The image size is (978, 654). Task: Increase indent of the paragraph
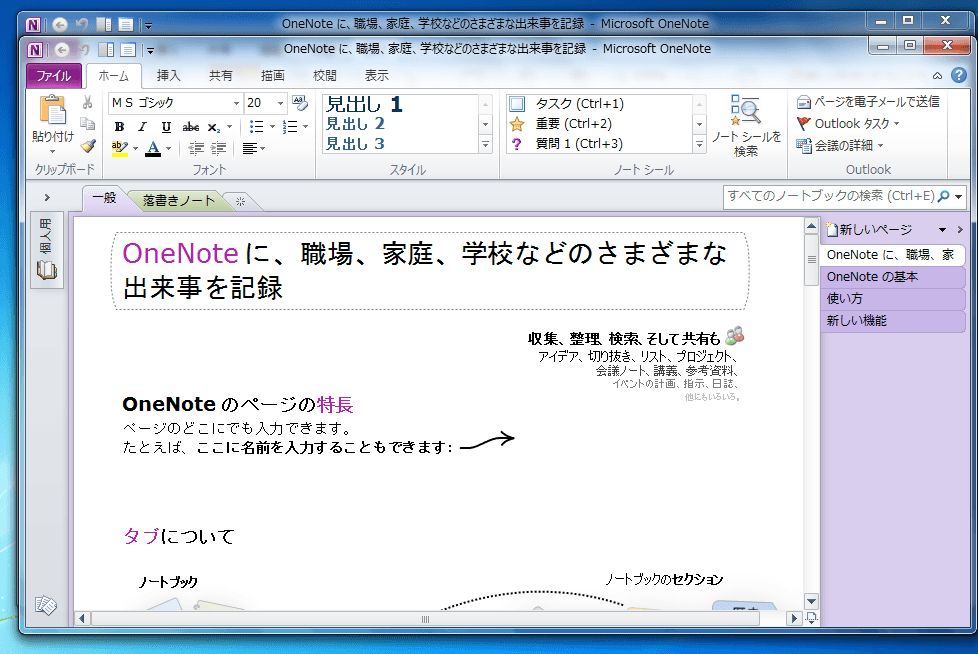coord(218,148)
